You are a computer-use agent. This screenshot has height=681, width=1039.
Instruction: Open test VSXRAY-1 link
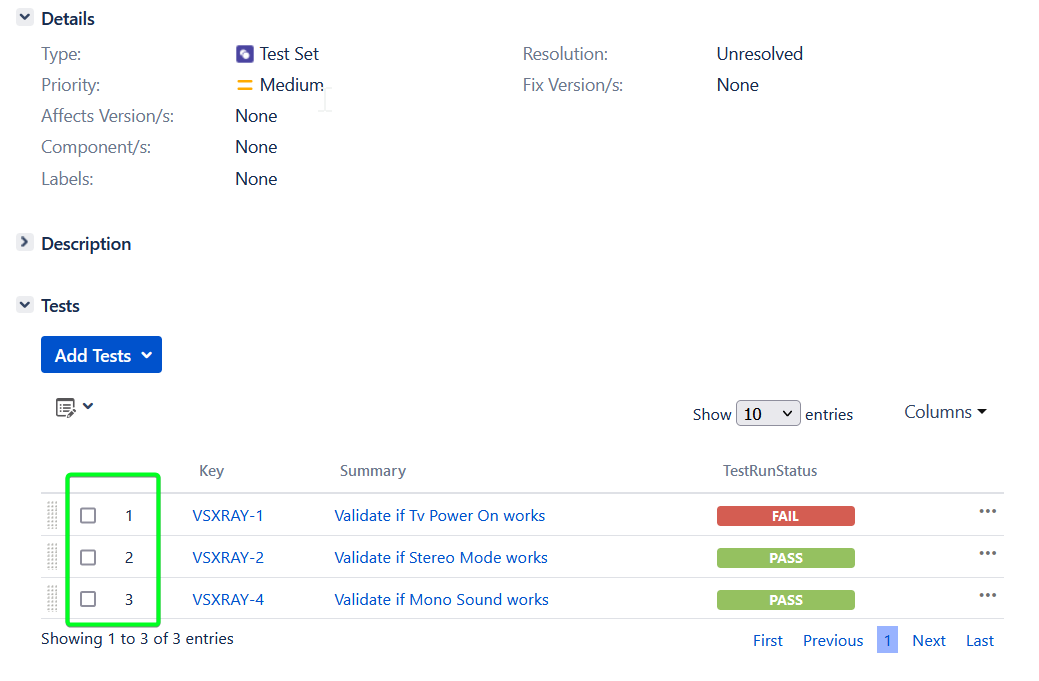[228, 515]
